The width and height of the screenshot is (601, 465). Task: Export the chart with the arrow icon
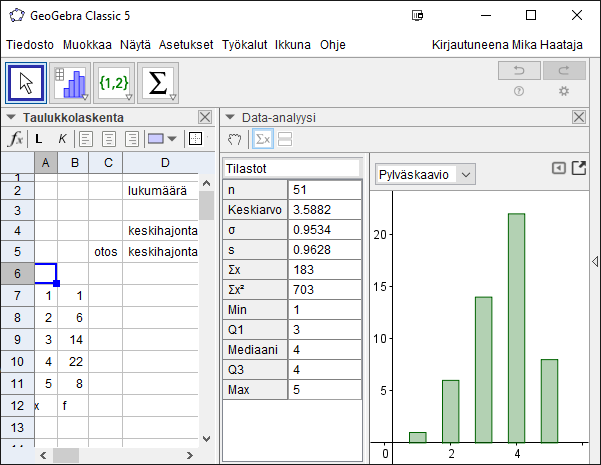578,168
